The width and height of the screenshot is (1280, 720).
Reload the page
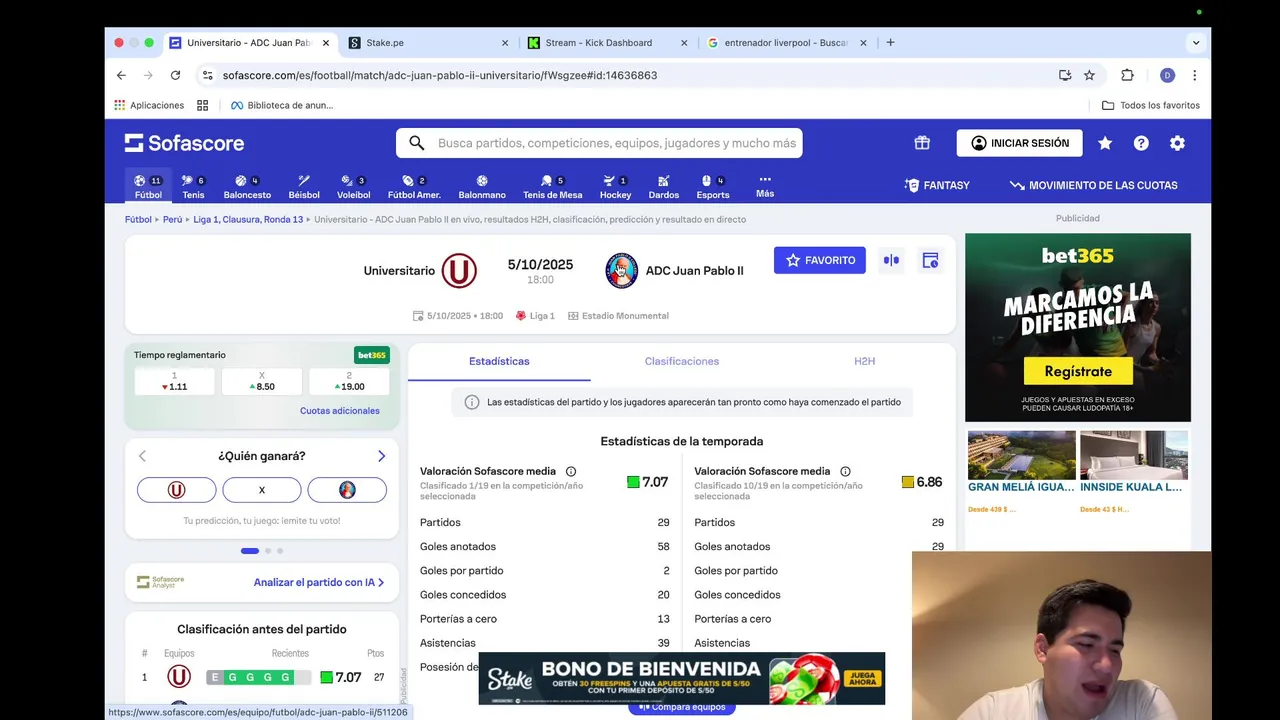coord(175,75)
